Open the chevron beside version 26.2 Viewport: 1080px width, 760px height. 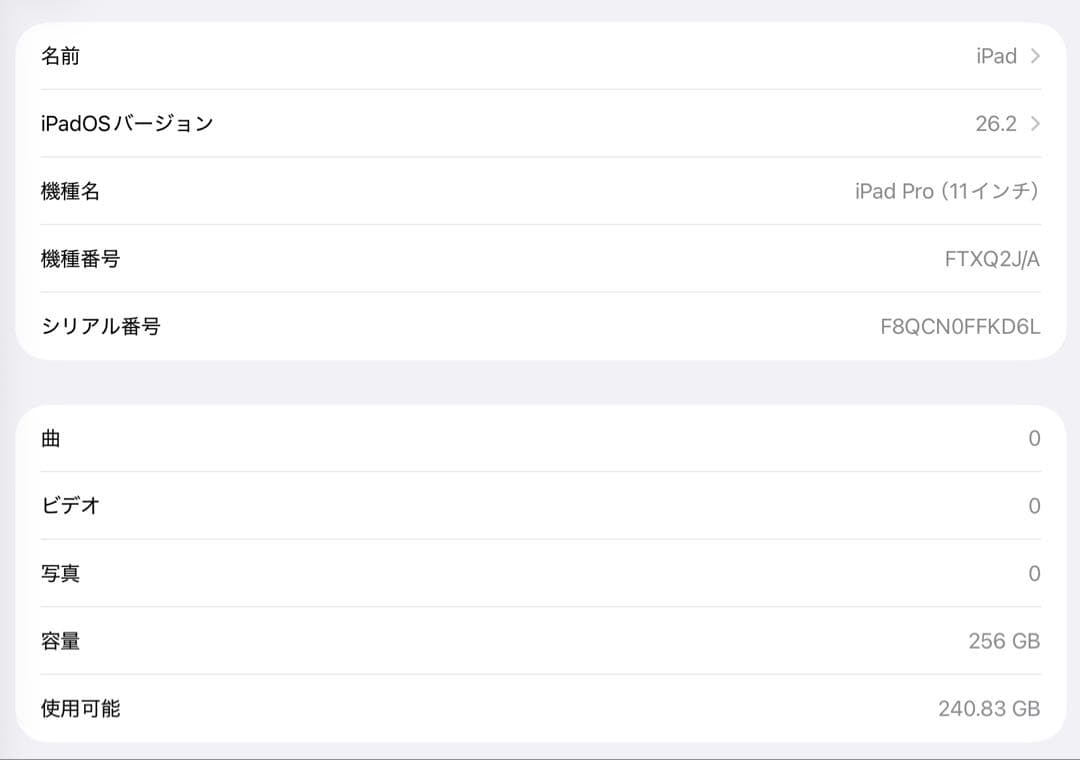point(1035,124)
